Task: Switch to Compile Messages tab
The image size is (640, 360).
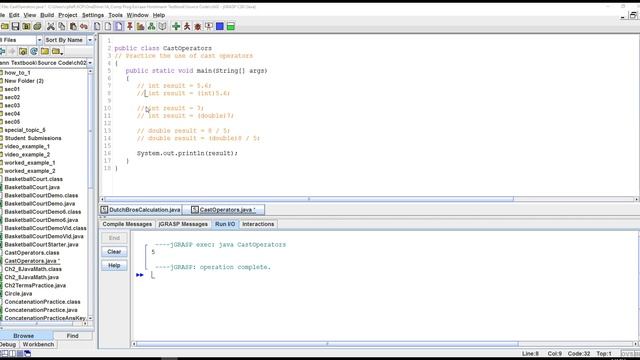Action: pos(127,224)
